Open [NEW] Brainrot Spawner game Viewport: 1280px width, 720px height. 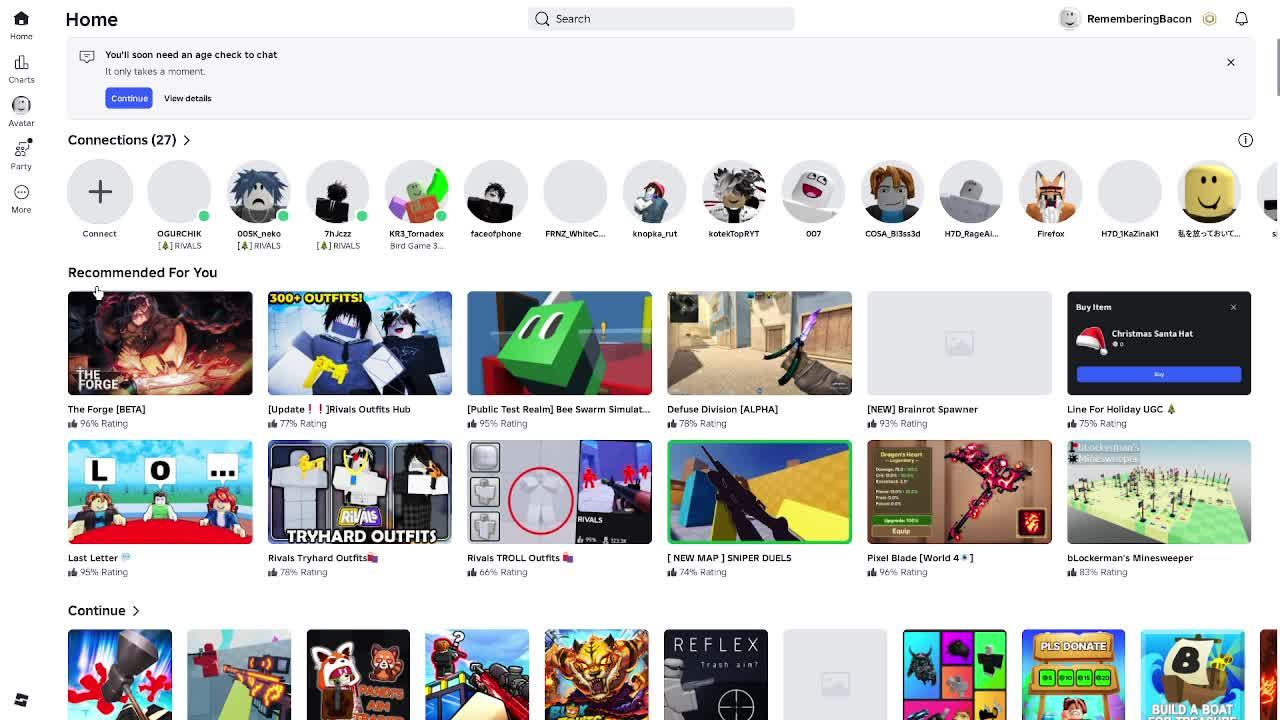tap(959, 343)
